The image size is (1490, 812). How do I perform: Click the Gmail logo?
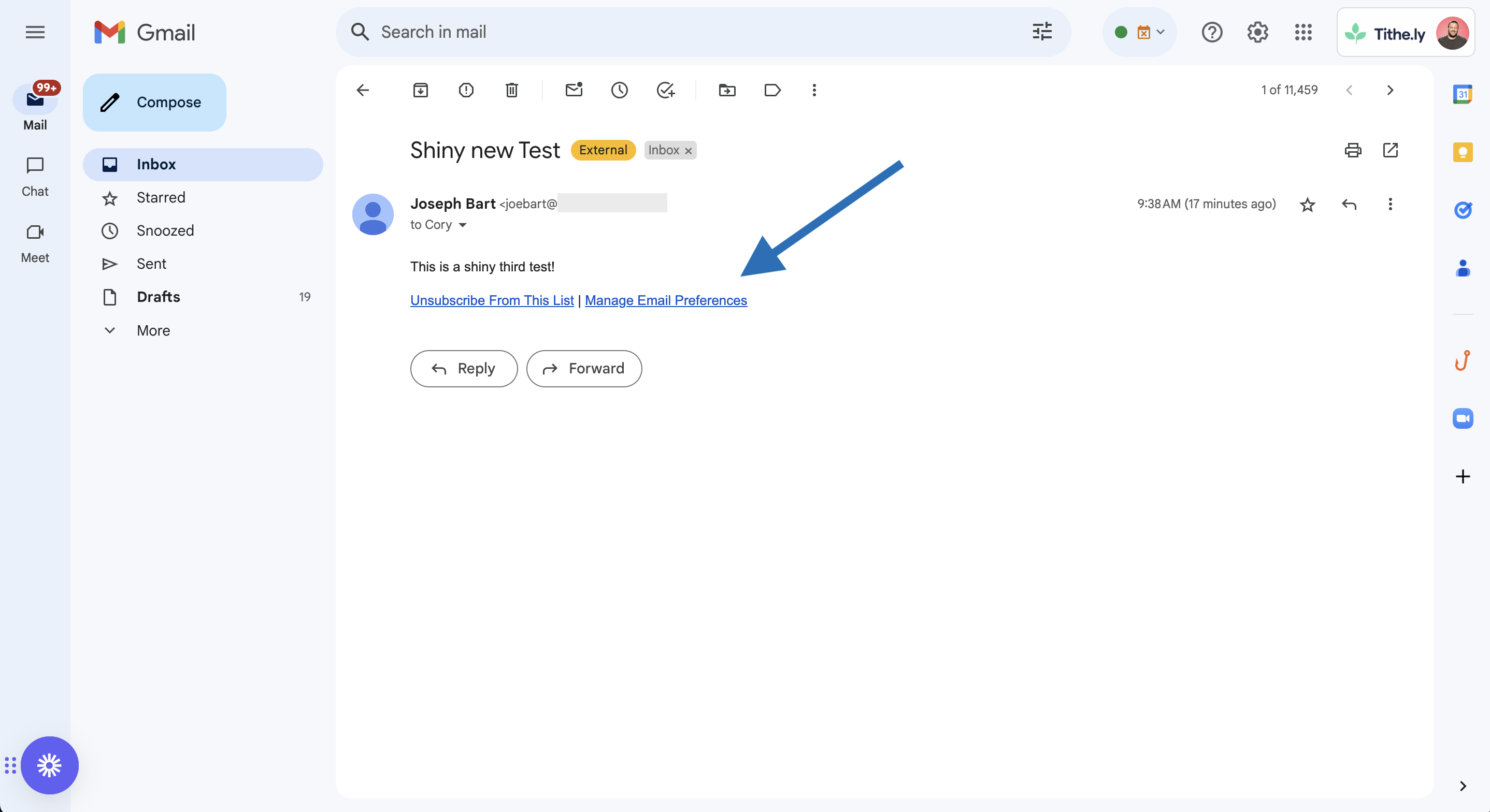coord(145,33)
